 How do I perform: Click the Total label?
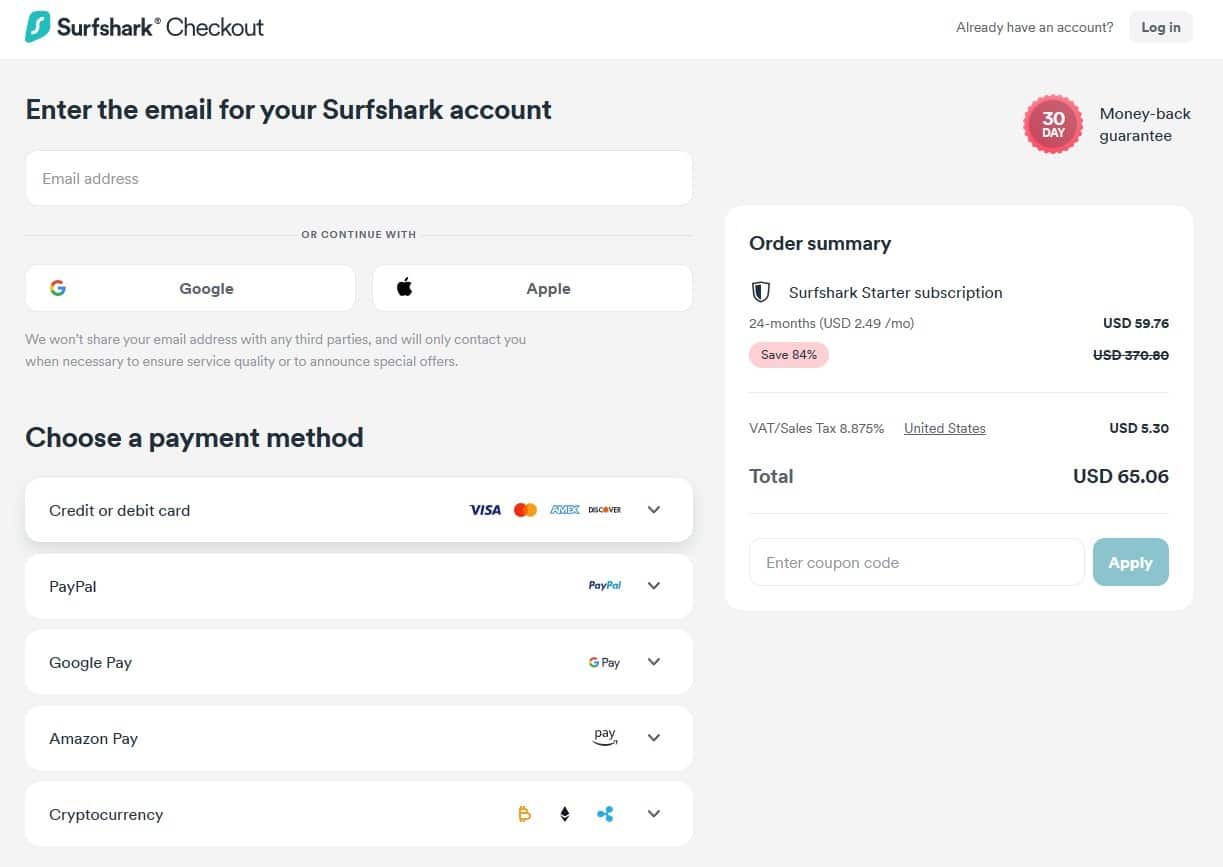(771, 476)
